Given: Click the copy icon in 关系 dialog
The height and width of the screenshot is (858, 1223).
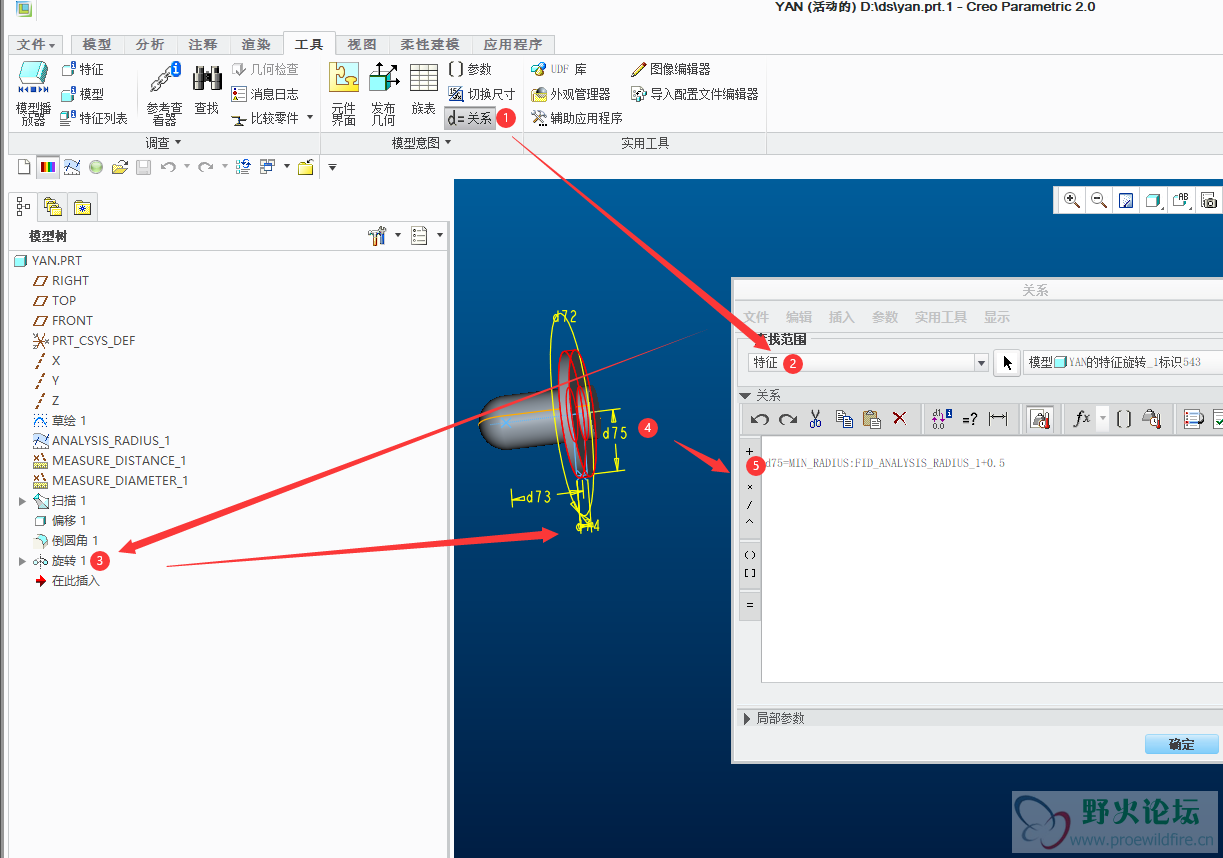Looking at the screenshot, I should 844,419.
